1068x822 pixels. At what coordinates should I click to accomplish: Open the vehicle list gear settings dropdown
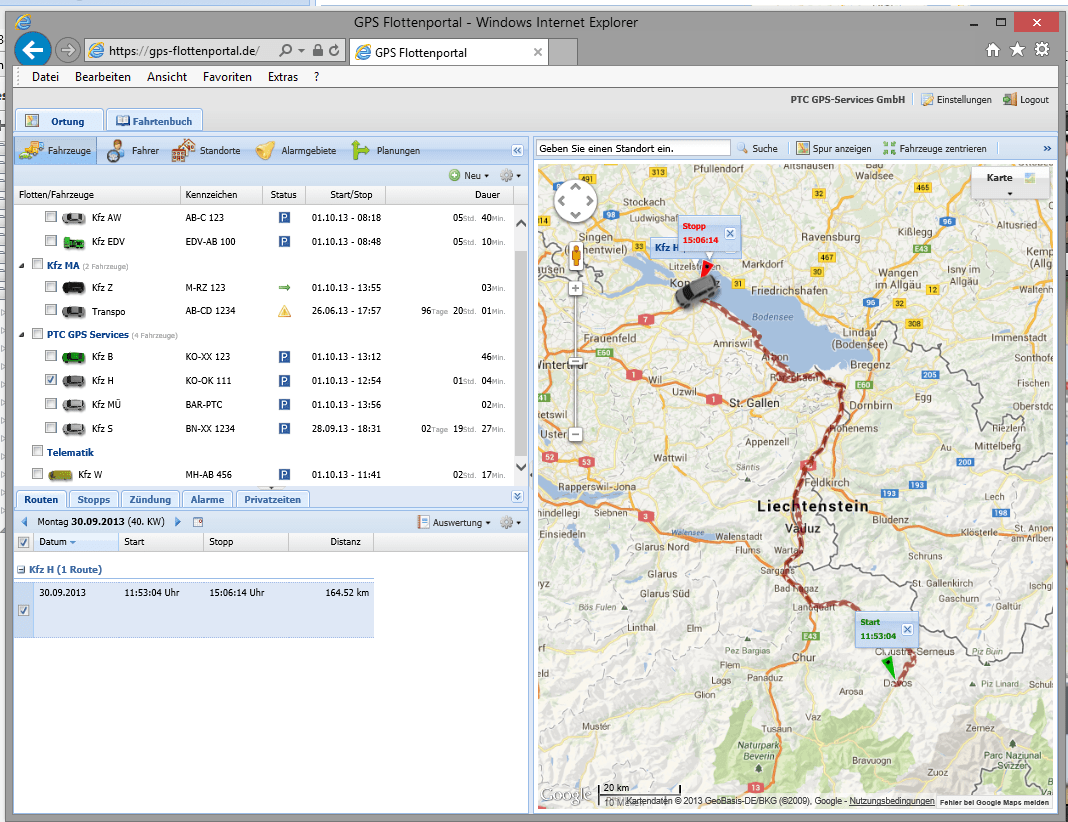coord(510,176)
